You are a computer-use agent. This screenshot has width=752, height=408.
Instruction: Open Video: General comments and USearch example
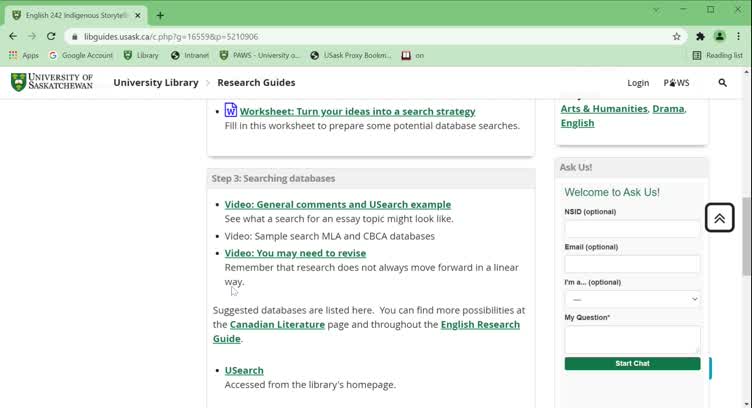pyautogui.click(x=338, y=204)
